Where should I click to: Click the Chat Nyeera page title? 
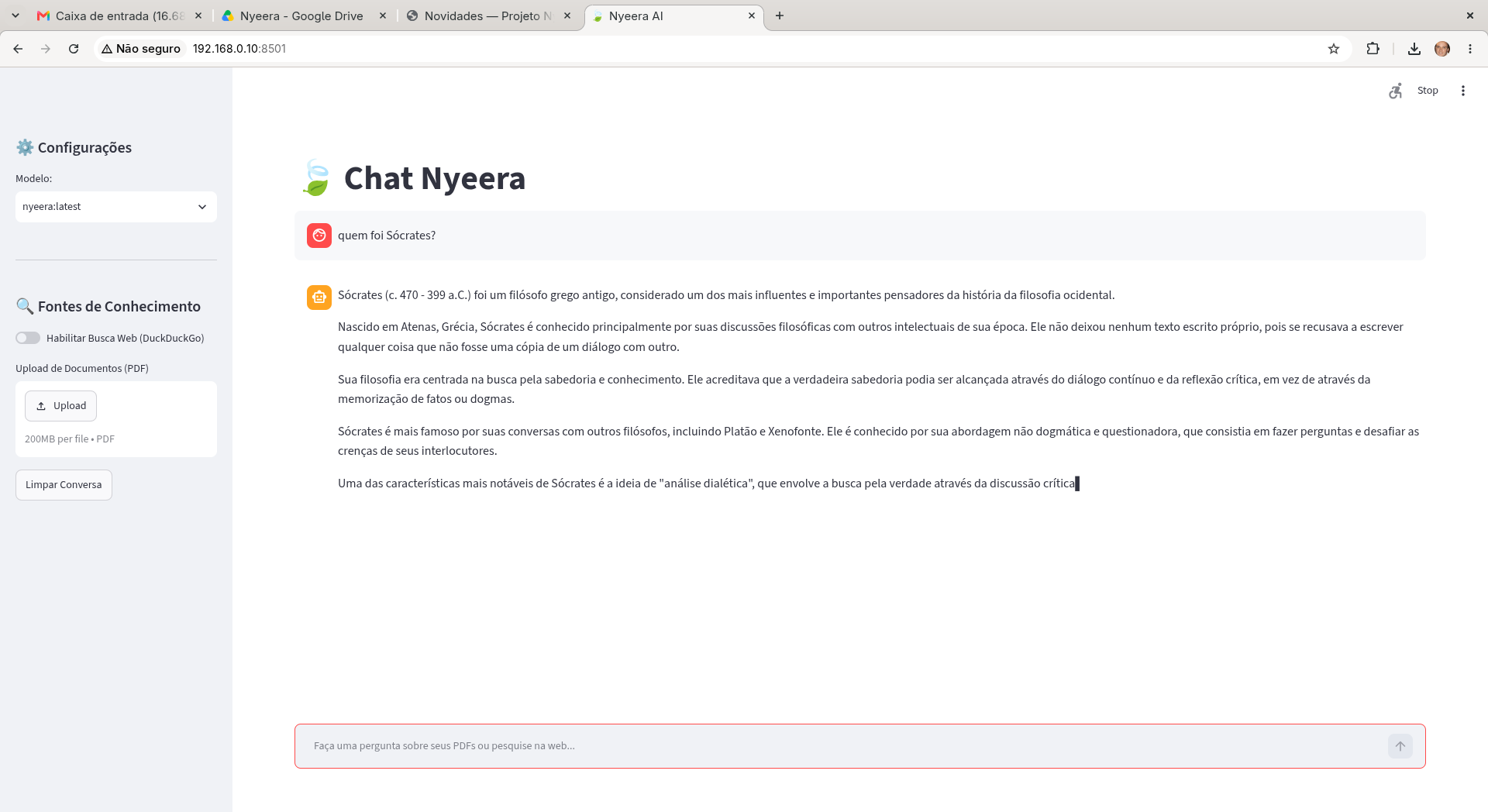coord(435,178)
